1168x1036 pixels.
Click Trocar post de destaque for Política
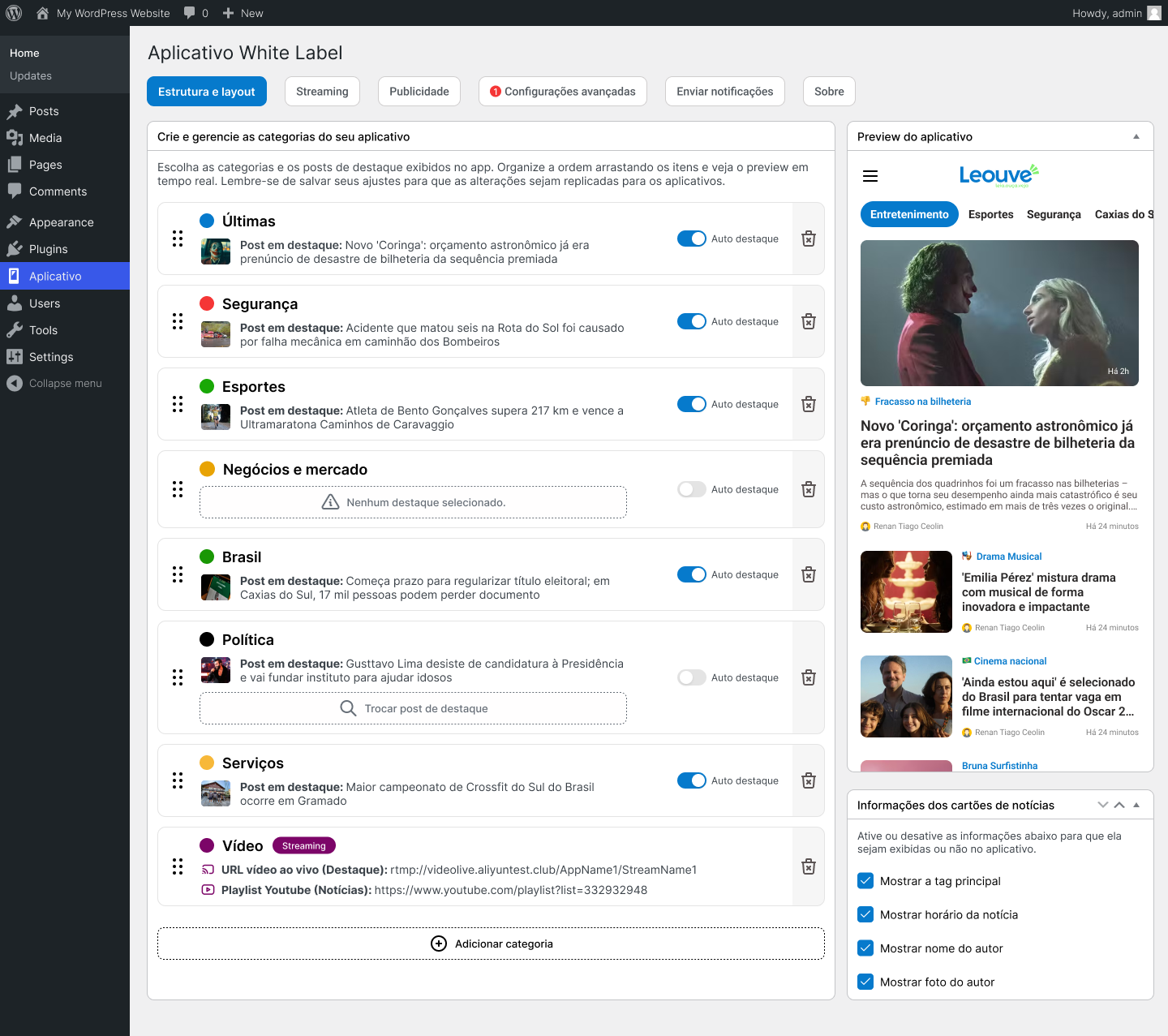[413, 708]
